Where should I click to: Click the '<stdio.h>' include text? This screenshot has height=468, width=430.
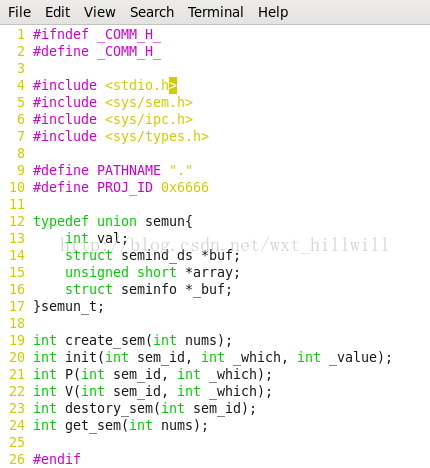pyautogui.click(x=141, y=85)
